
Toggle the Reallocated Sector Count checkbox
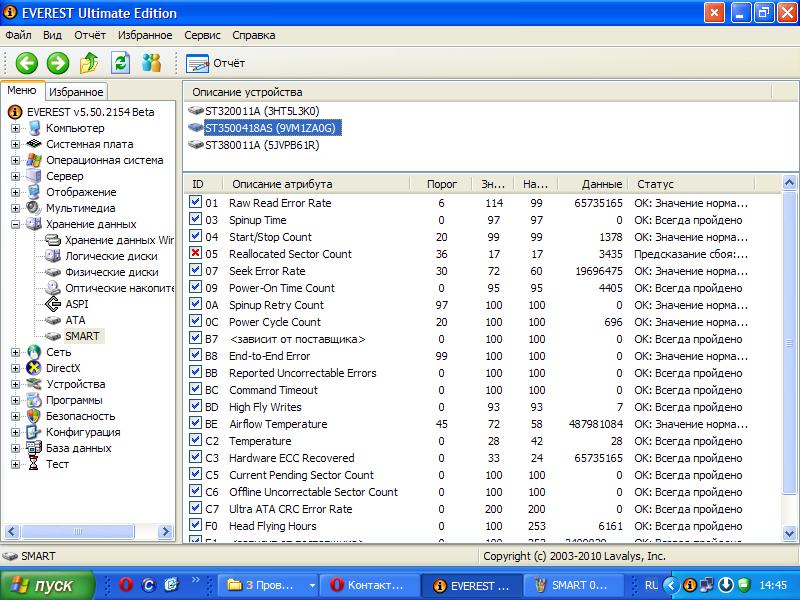click(196, 254)
